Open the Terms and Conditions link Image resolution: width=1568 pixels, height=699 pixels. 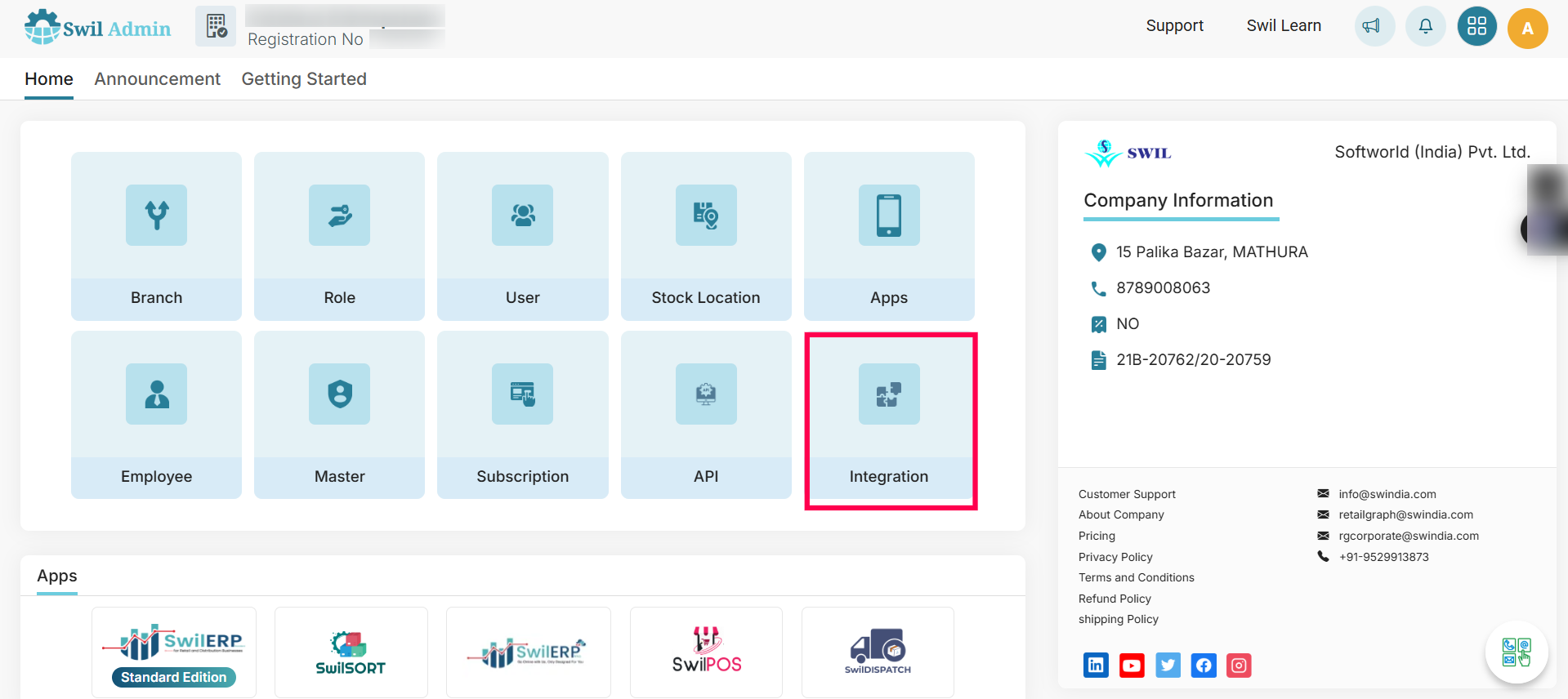[1137, 577]
